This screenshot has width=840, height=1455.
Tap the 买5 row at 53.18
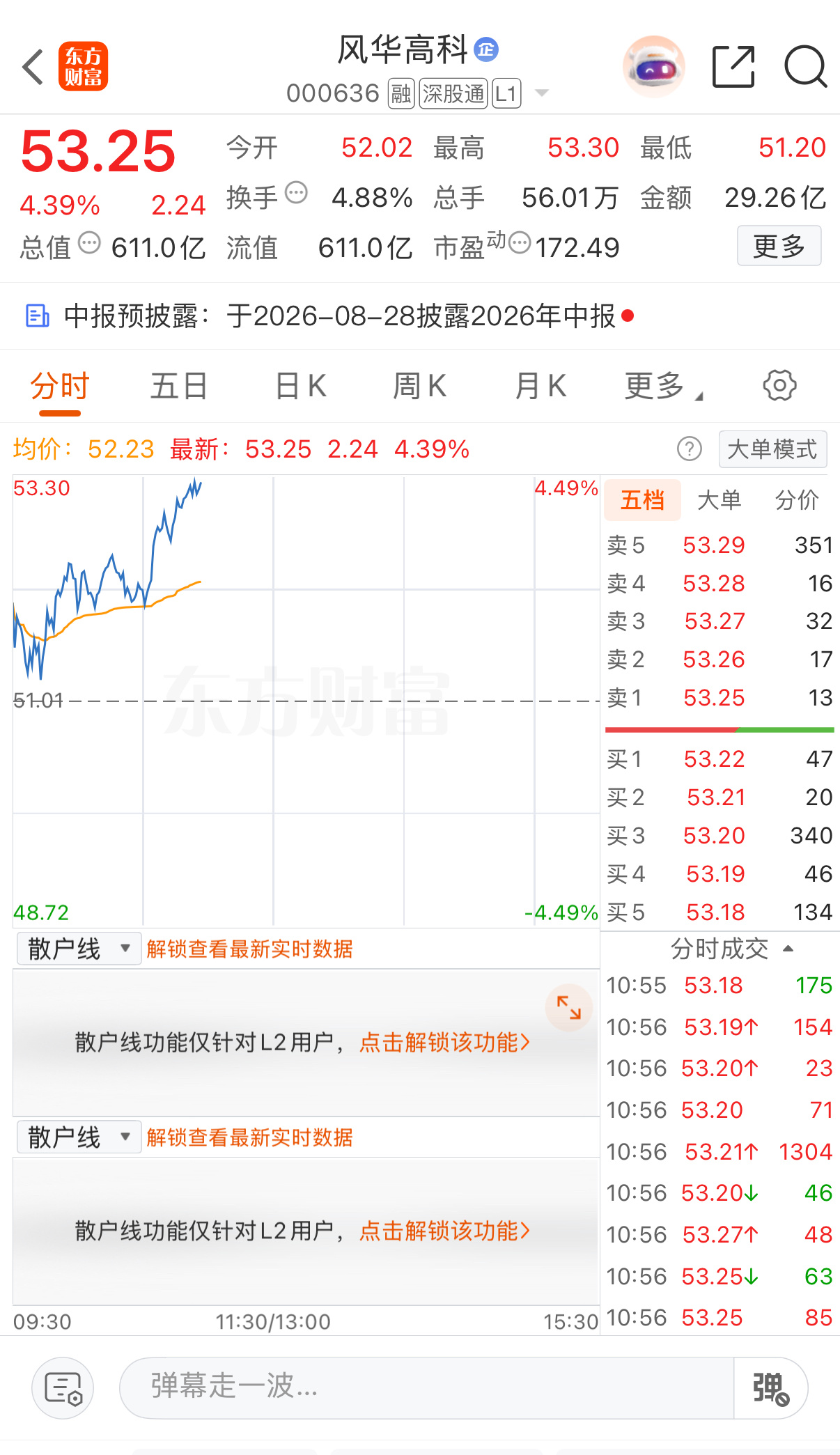pyautogui.click(x=720, y=912)
